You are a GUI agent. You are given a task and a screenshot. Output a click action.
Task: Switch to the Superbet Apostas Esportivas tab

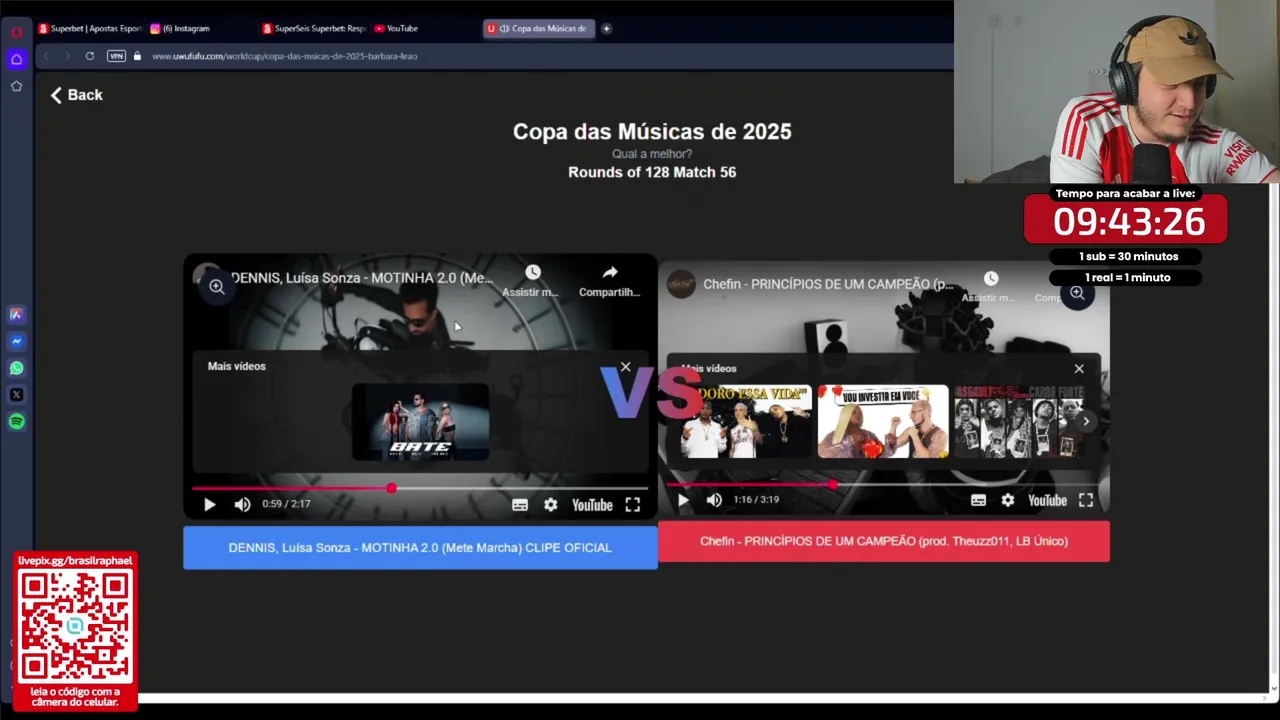point(90,29)
